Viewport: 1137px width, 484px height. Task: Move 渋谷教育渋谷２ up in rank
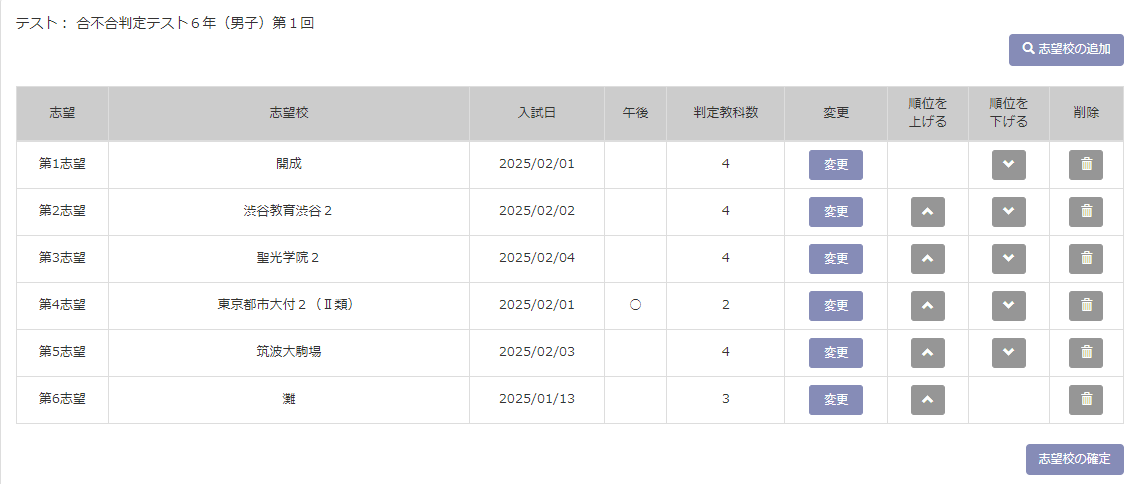[x=928, y=212]
